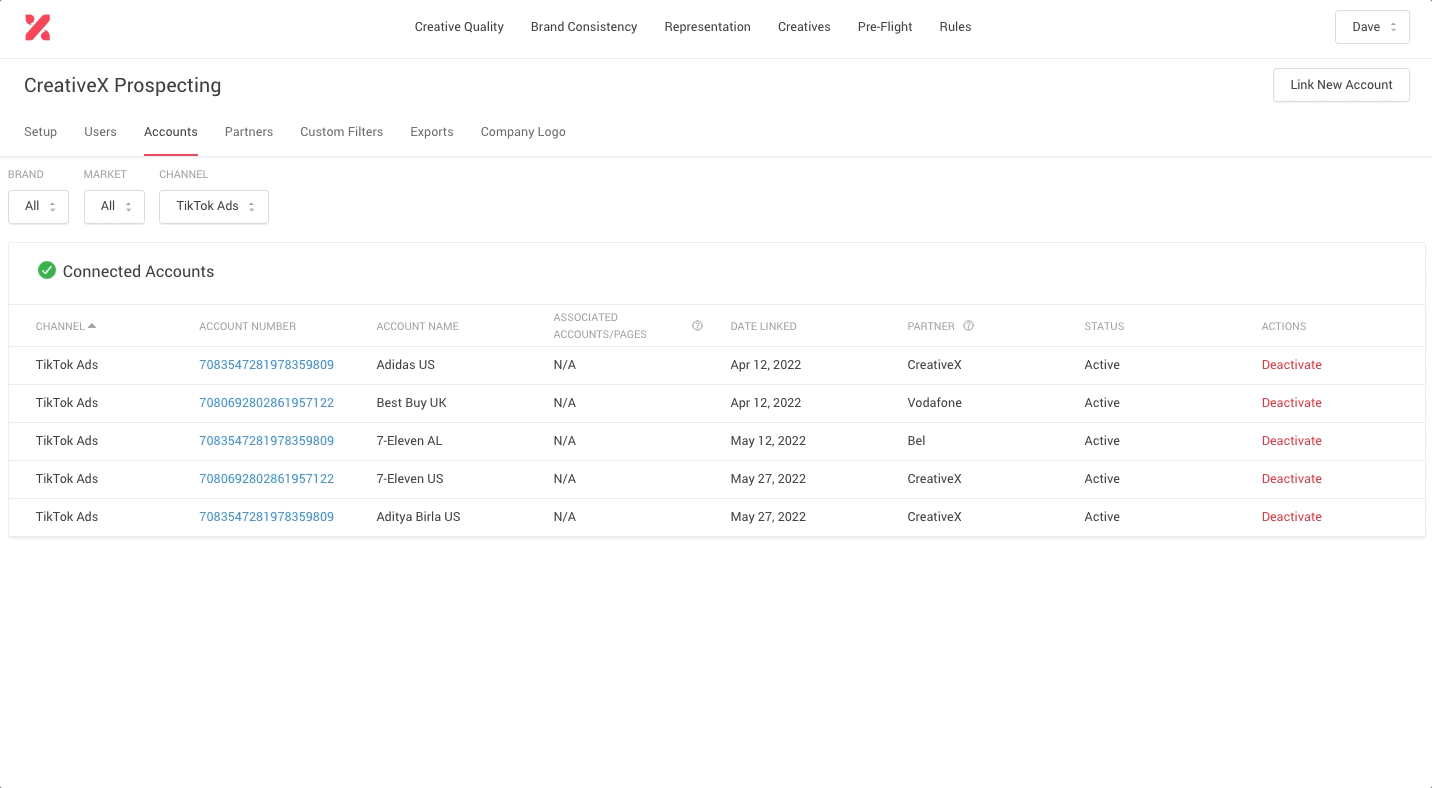This screenshot has height=788, width=1432.
Task: Open the Company Logo tab
Action: [x=523, y=132]
